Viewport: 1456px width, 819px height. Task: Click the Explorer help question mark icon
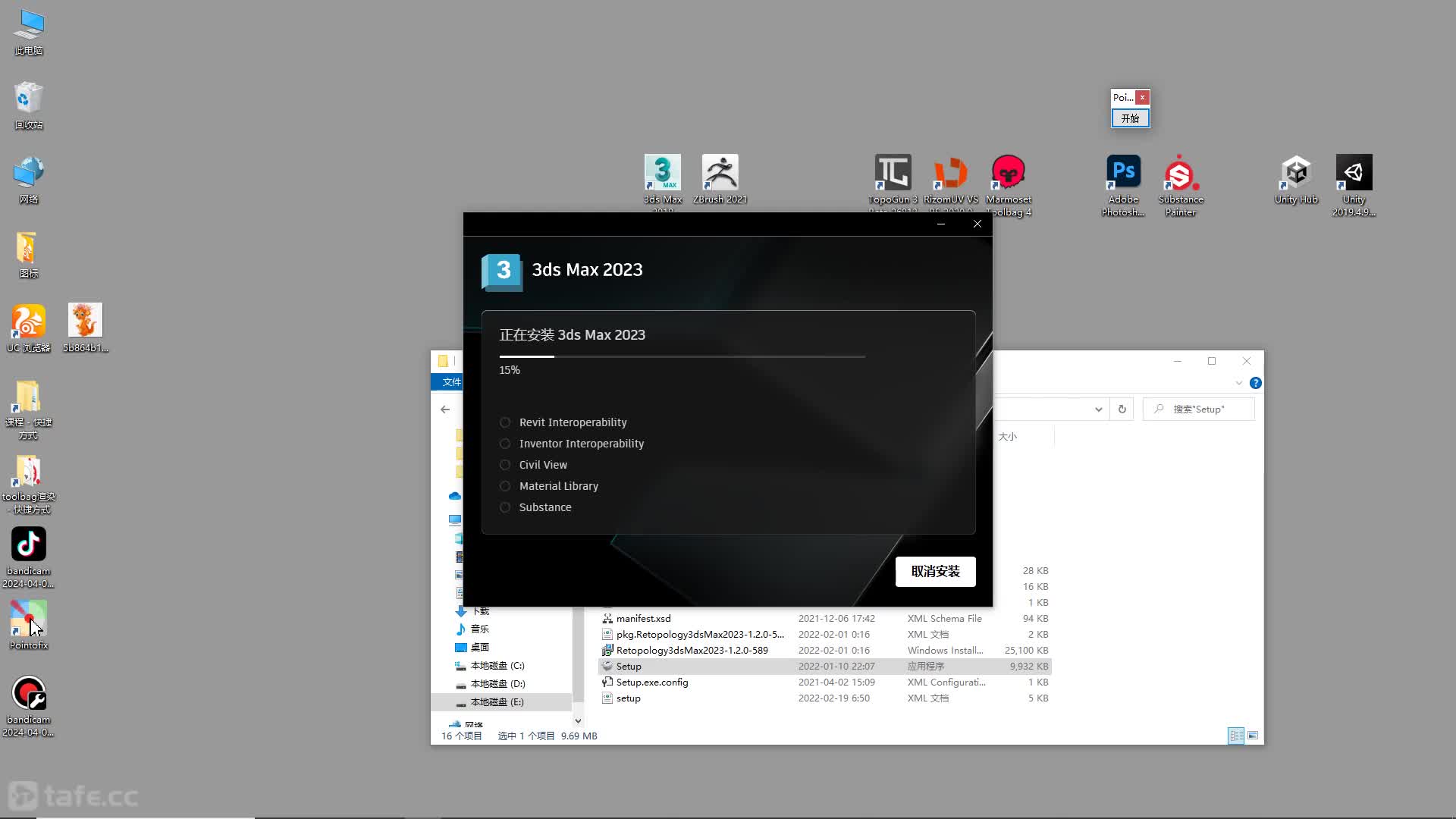[x=1255, y=383]
